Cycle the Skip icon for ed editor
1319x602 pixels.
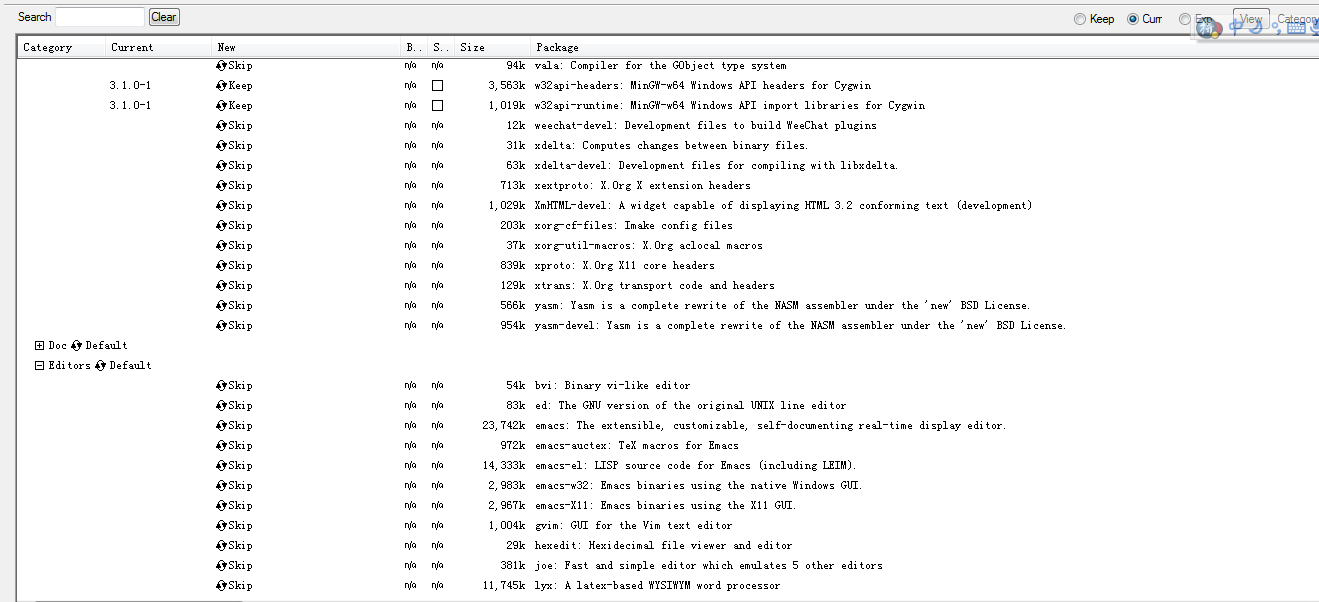[x=221, y=406]
